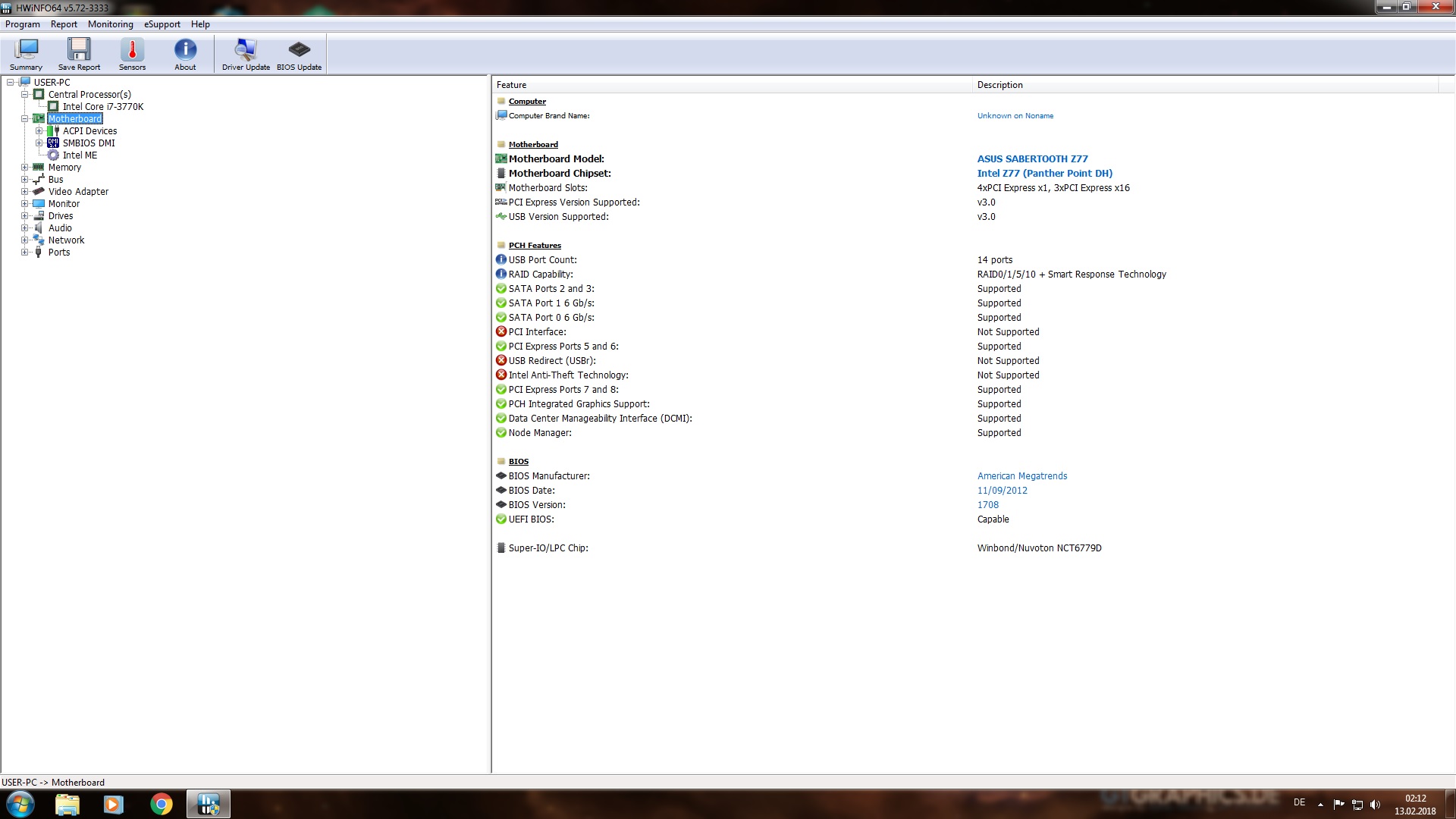Expand the ACPI Devices node
1456x819 pixels.
coord(39,131)
